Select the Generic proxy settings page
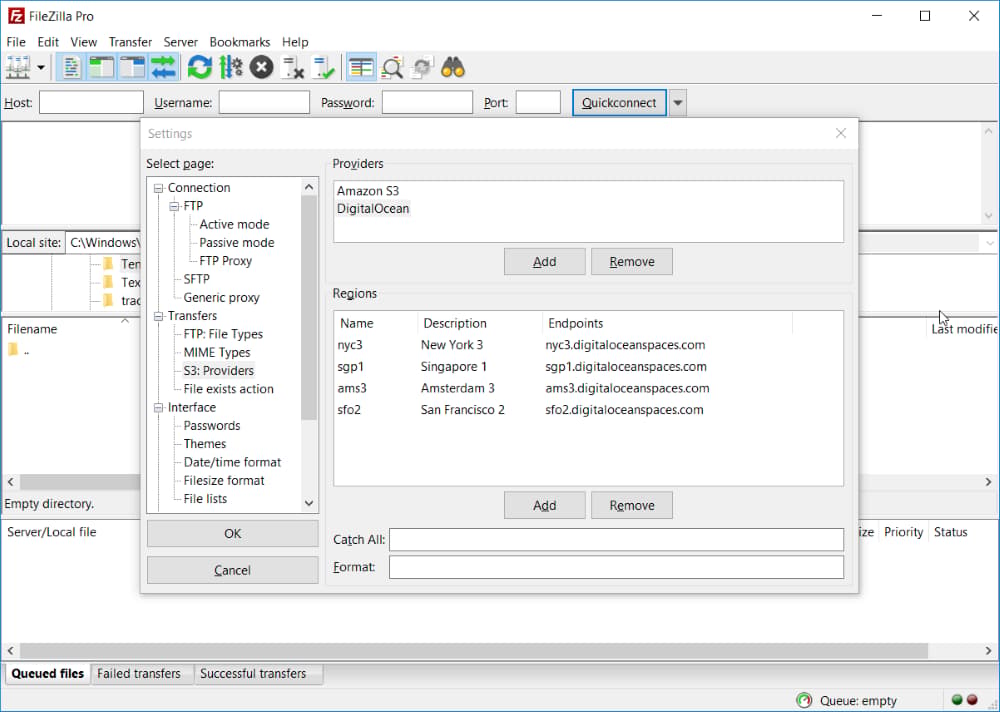 pyautogui.click(x=221, y=298)
